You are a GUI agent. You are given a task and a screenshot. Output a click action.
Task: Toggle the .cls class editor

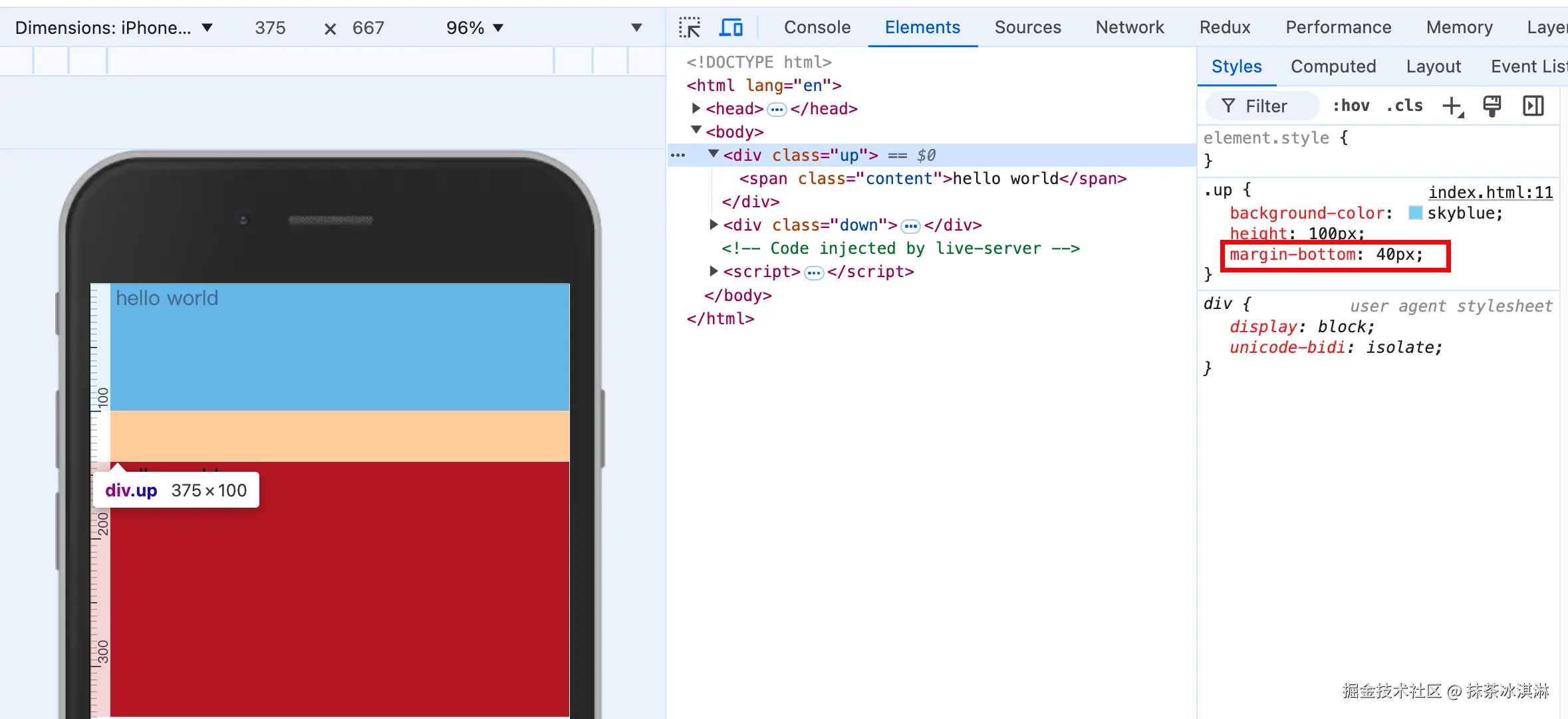(x=1404, y=106)
